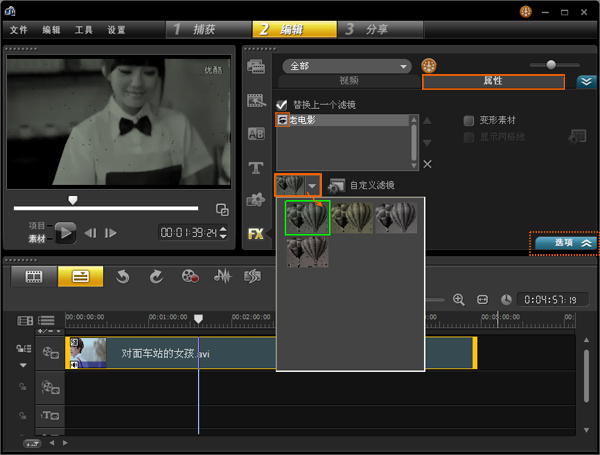Select the third gray filter preset
Viewport: 600px width, 455px height.
pos(396,217)
